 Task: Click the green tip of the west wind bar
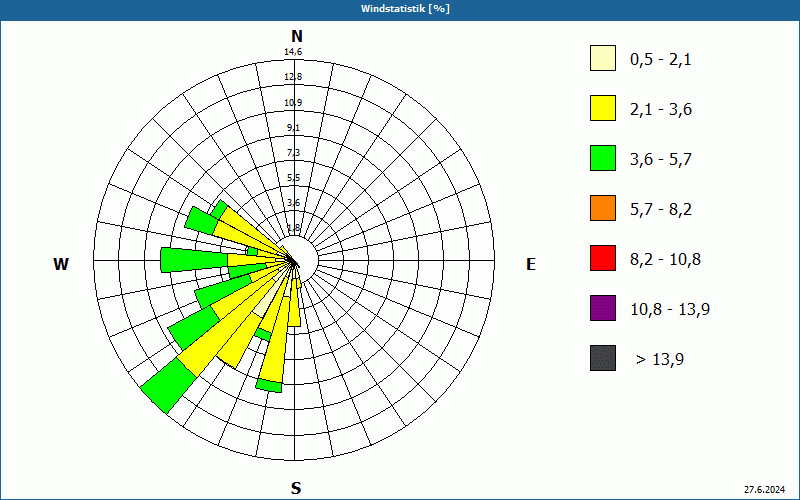(x=194, y=260)
